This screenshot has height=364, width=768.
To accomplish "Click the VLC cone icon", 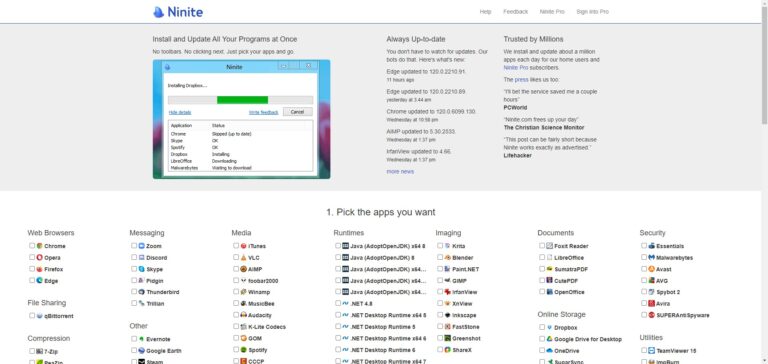I will pos(243,258).
